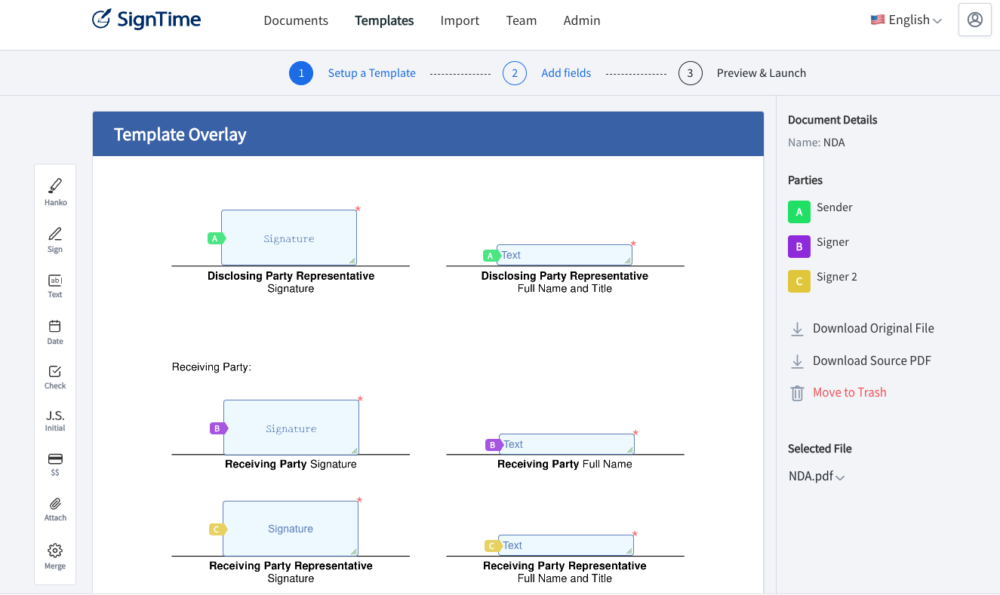
Task: Click the Disclosing Party Signature field
Action: pyautogui.click(x=289, y=238)
